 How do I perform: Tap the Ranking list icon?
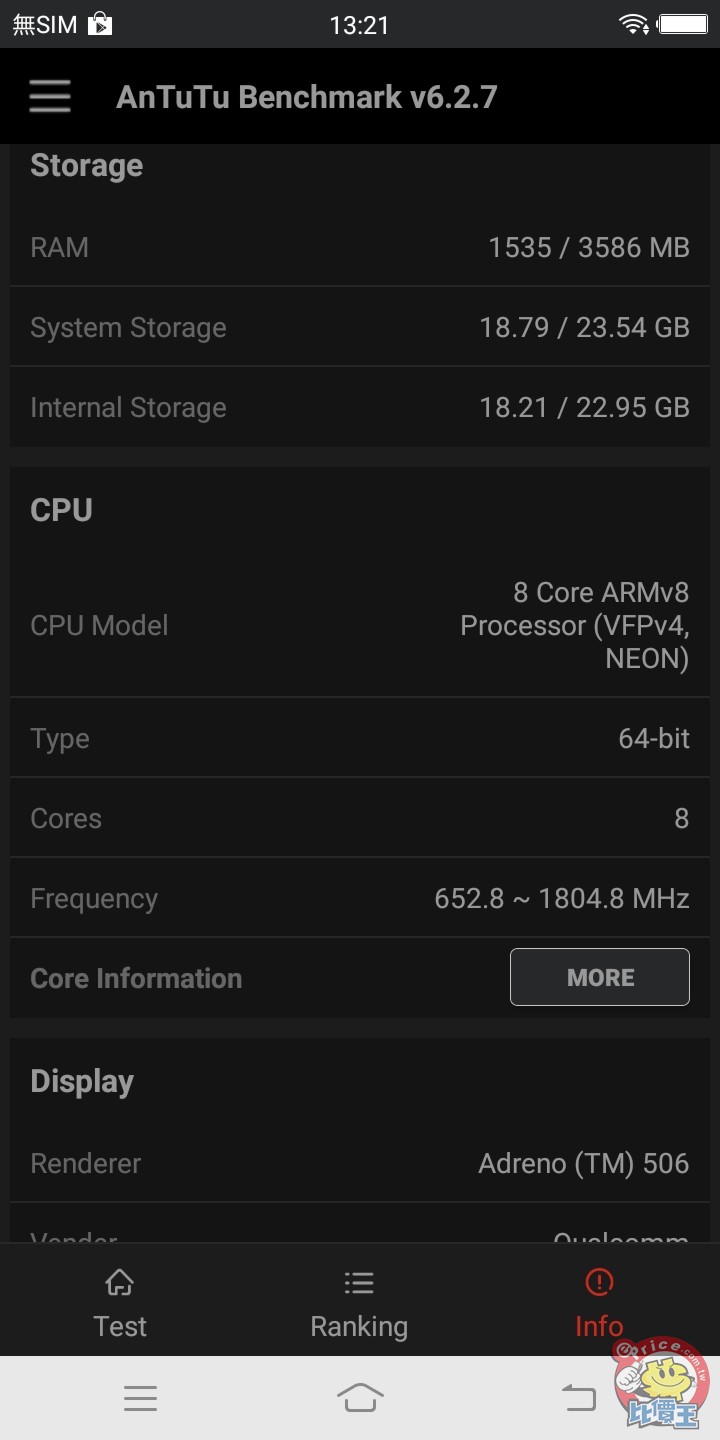359,1283
